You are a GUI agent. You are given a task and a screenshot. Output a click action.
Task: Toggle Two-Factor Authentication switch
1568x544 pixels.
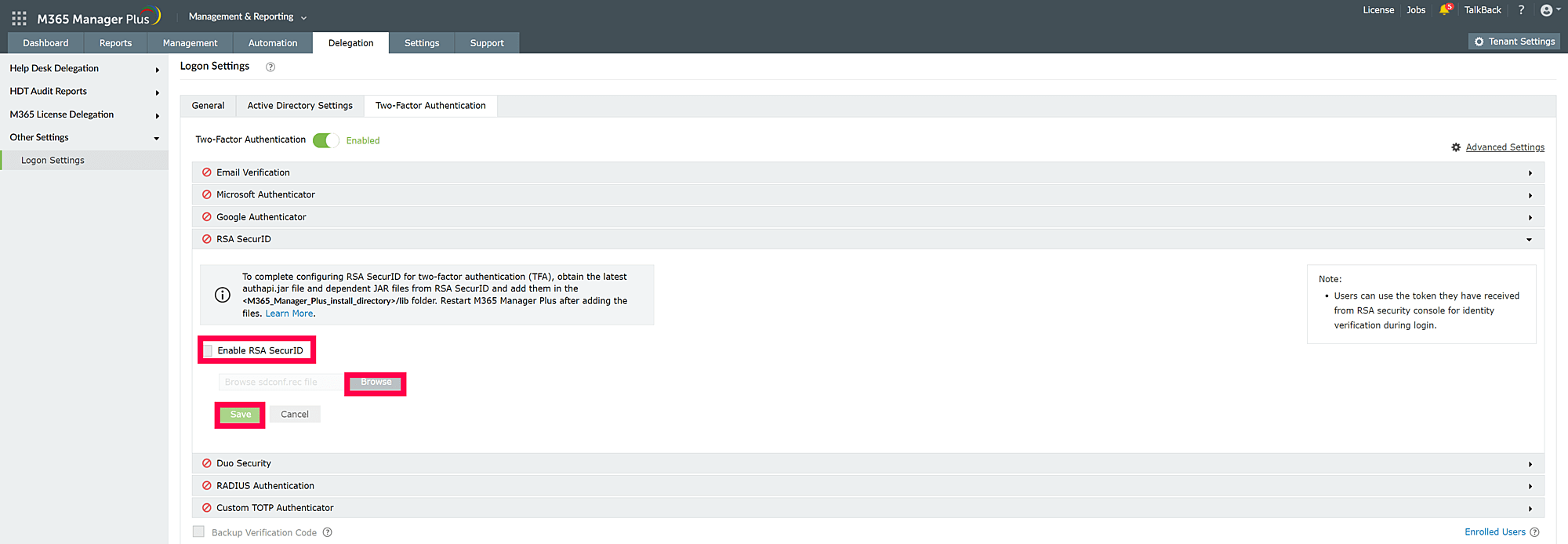[x=326, y=140]
